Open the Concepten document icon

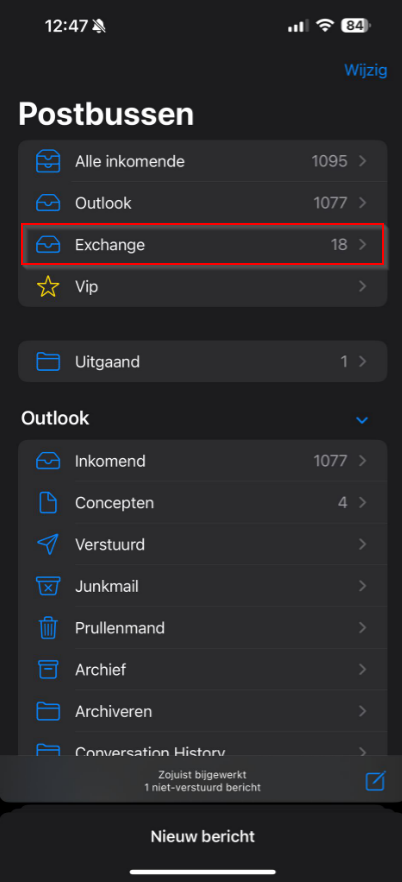48,502
